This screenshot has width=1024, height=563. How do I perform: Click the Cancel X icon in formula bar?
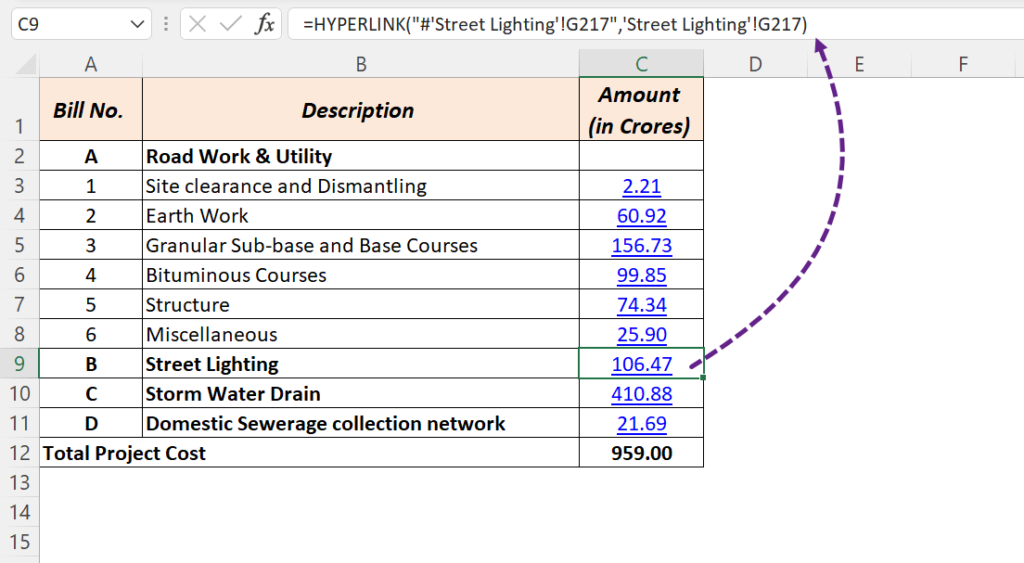tap(197, 25)
